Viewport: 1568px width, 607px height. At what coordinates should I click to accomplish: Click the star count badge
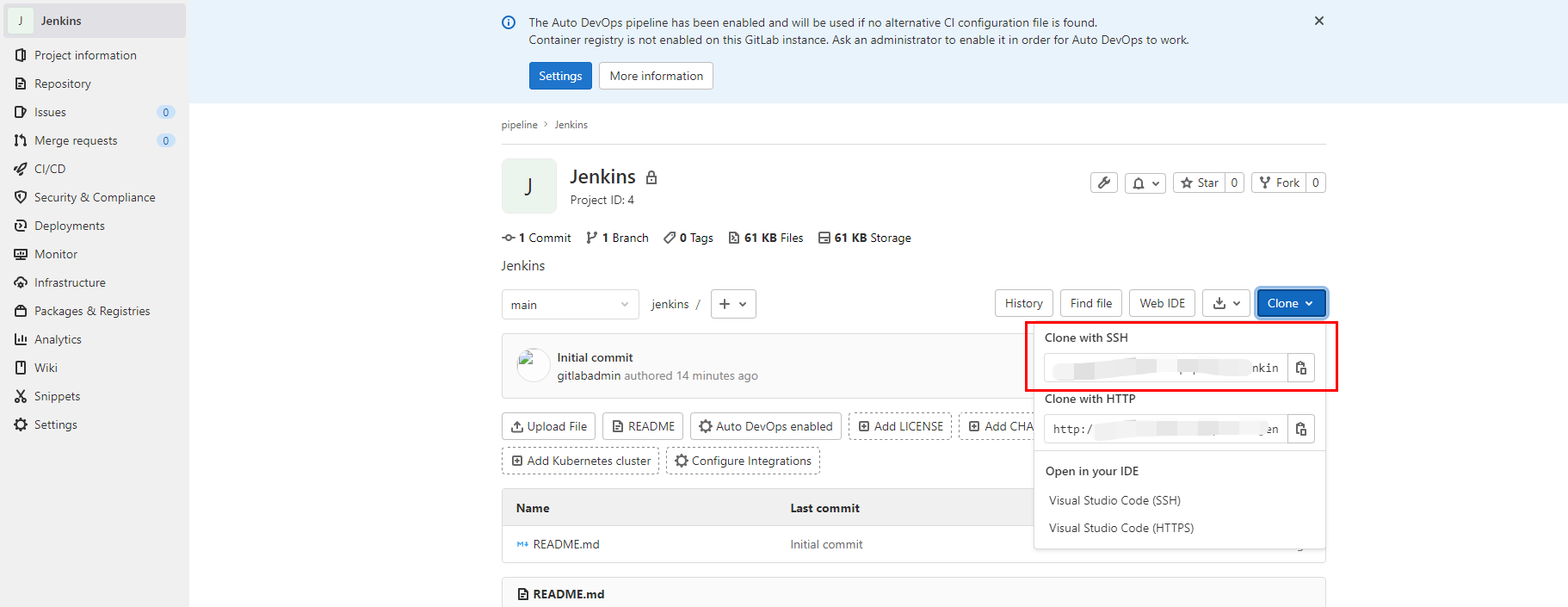tap(1234, 183)
